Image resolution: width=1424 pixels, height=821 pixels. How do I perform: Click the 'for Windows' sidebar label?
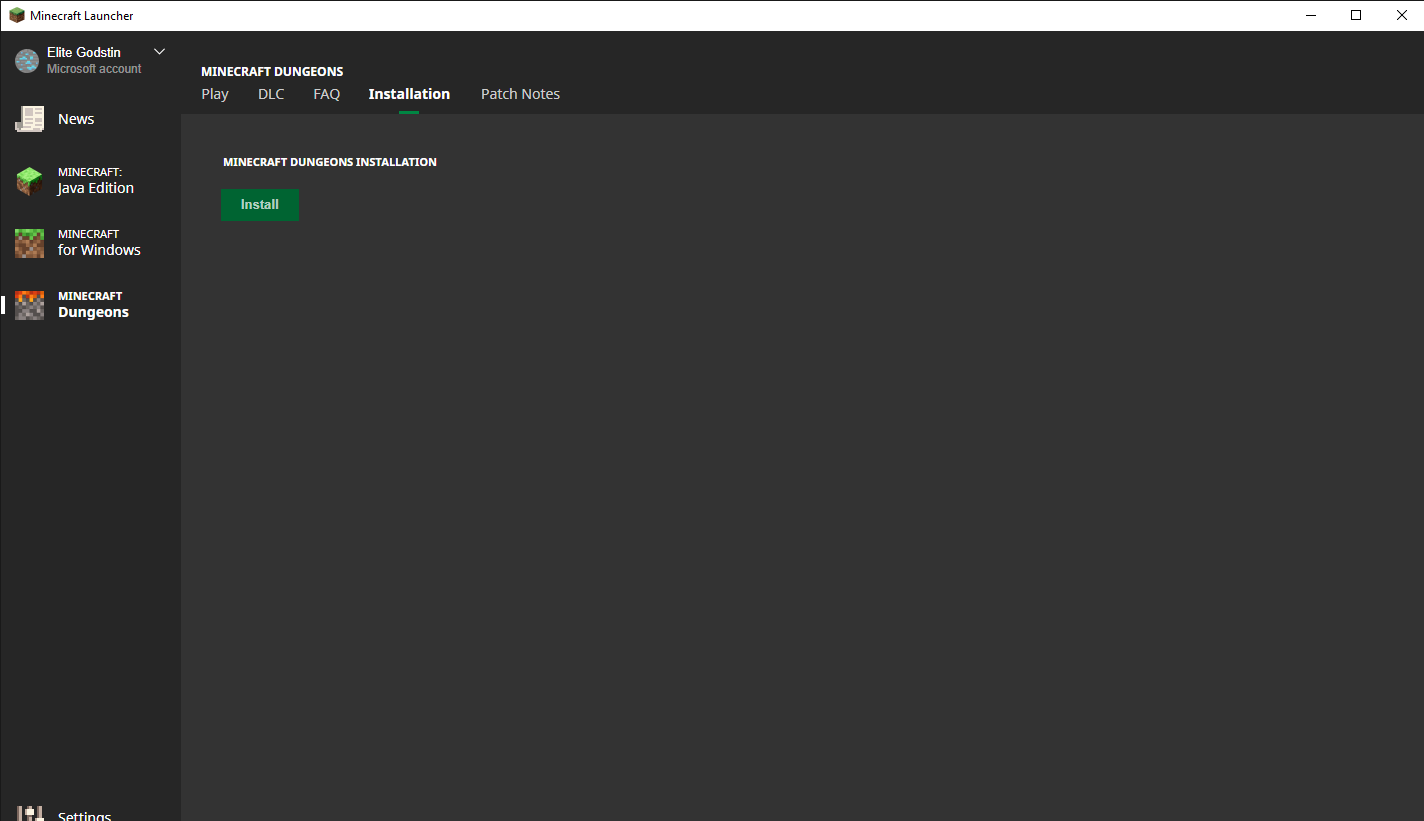click(99, 250)
